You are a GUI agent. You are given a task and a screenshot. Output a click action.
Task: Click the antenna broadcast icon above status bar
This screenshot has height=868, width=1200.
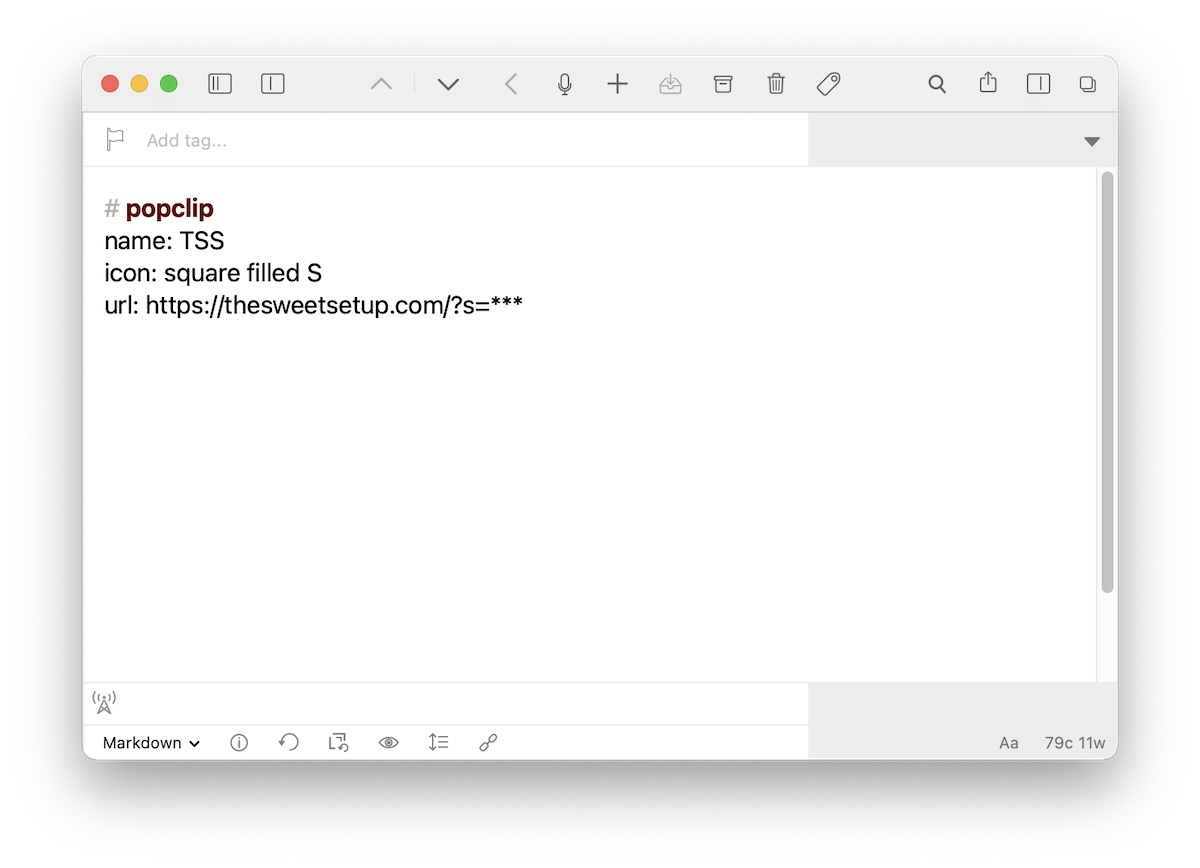(x=104, y=703)
